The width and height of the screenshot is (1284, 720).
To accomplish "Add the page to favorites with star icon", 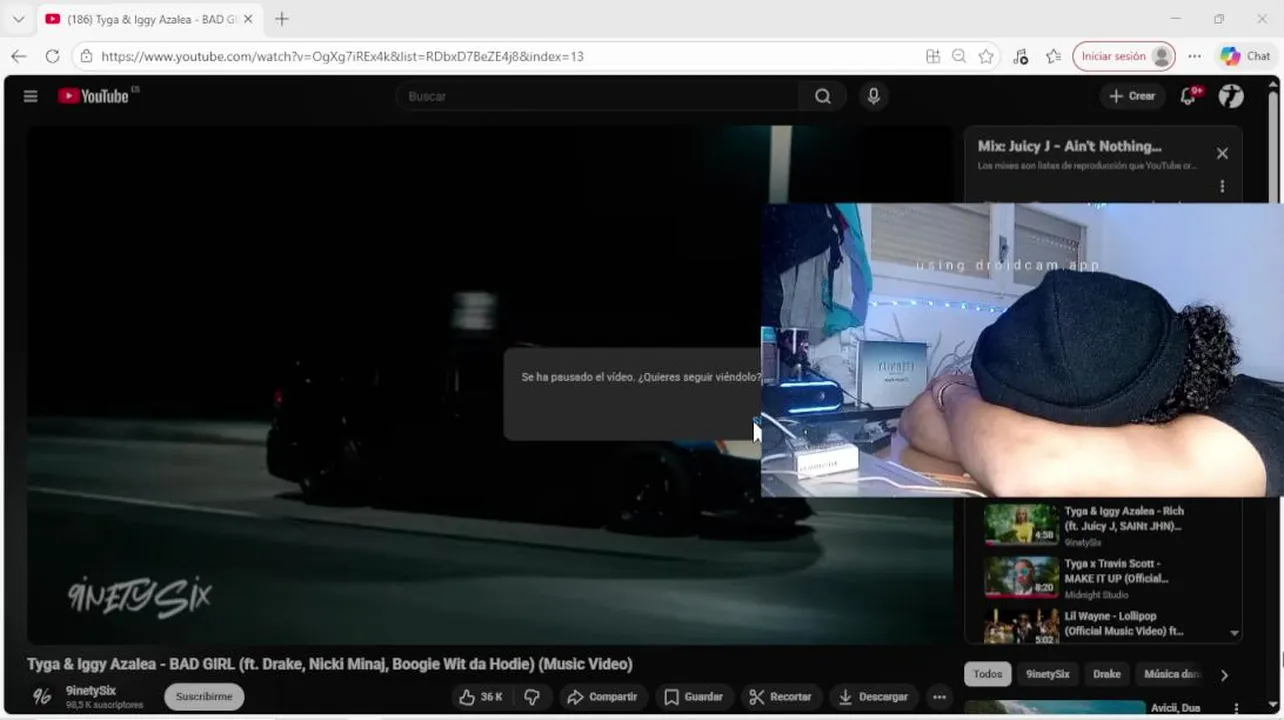I will [986, 57].
